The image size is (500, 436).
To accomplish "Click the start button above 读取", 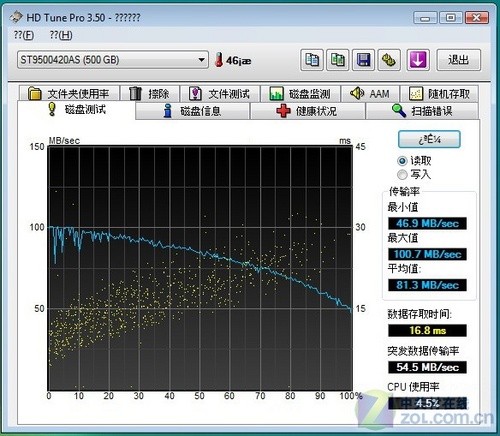I will coord(429,139).
